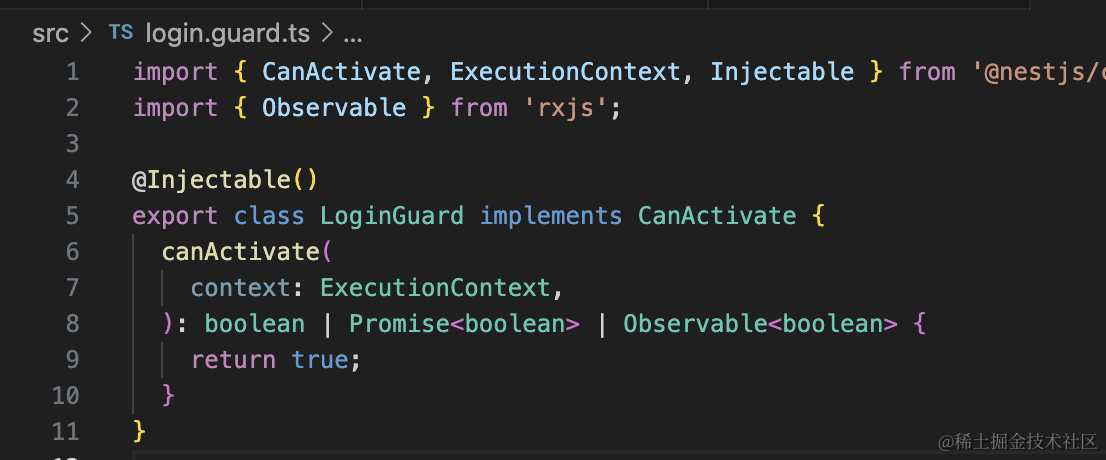Click line number 1 in the gutter
Image resolution: width=1106 pixels, height=460 pixels.
click(x=71, y=72)
